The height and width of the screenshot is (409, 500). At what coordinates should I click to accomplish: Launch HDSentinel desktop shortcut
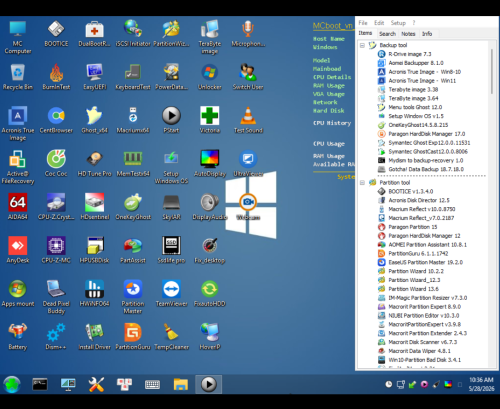(95, 207)
